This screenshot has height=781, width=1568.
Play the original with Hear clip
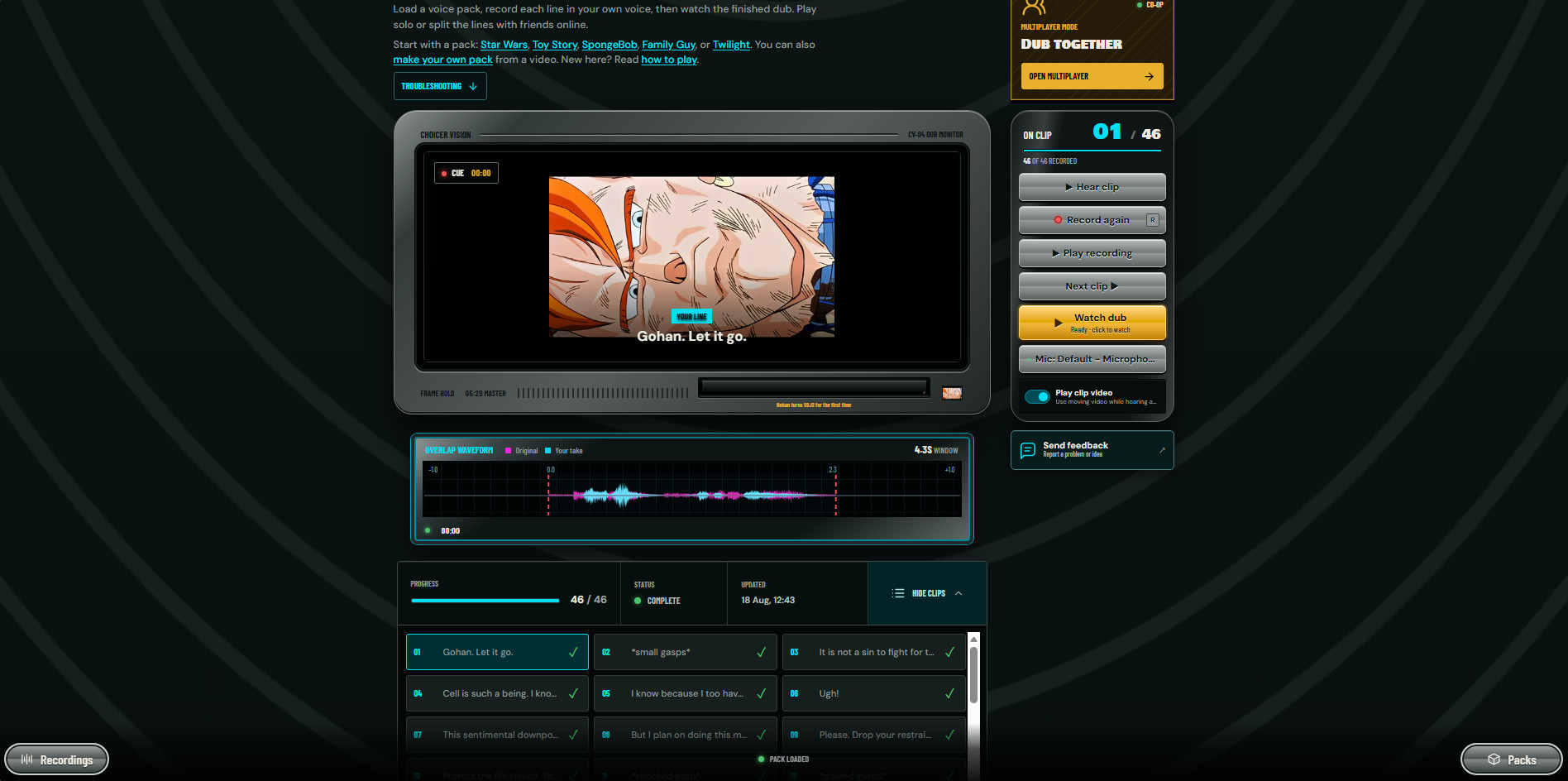tap(1092, 187)
